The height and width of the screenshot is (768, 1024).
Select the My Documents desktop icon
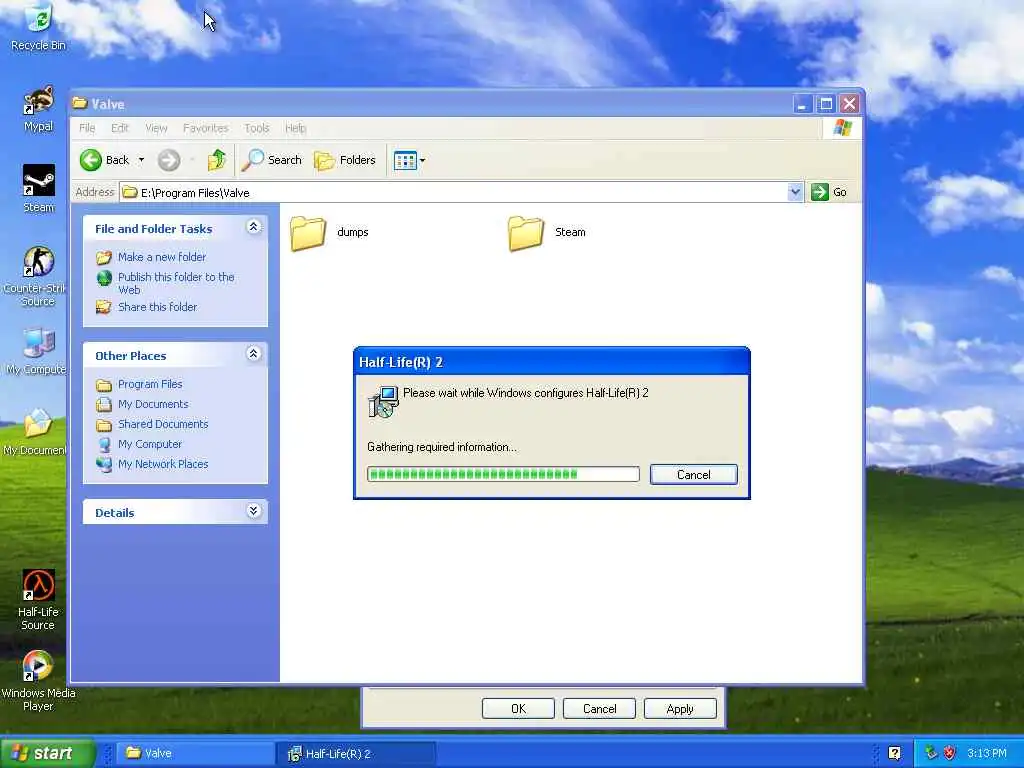click(34, 432)
